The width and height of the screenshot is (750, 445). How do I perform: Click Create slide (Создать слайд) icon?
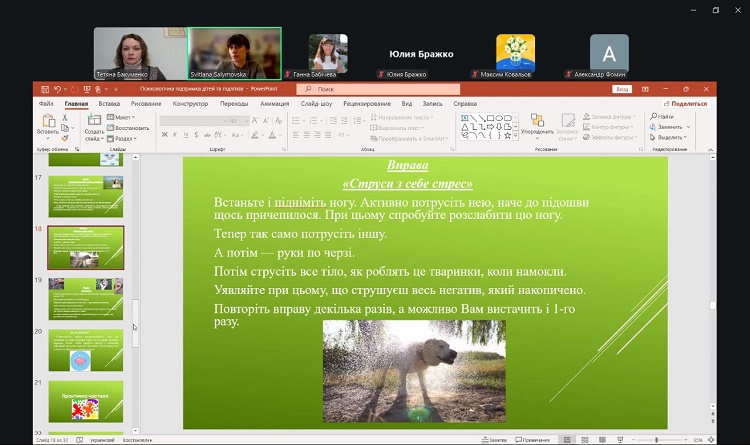[x=94, y=122]
